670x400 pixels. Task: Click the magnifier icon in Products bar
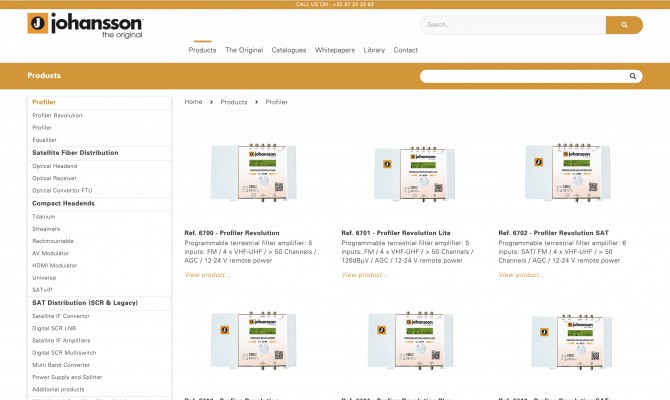pos(632,76)
